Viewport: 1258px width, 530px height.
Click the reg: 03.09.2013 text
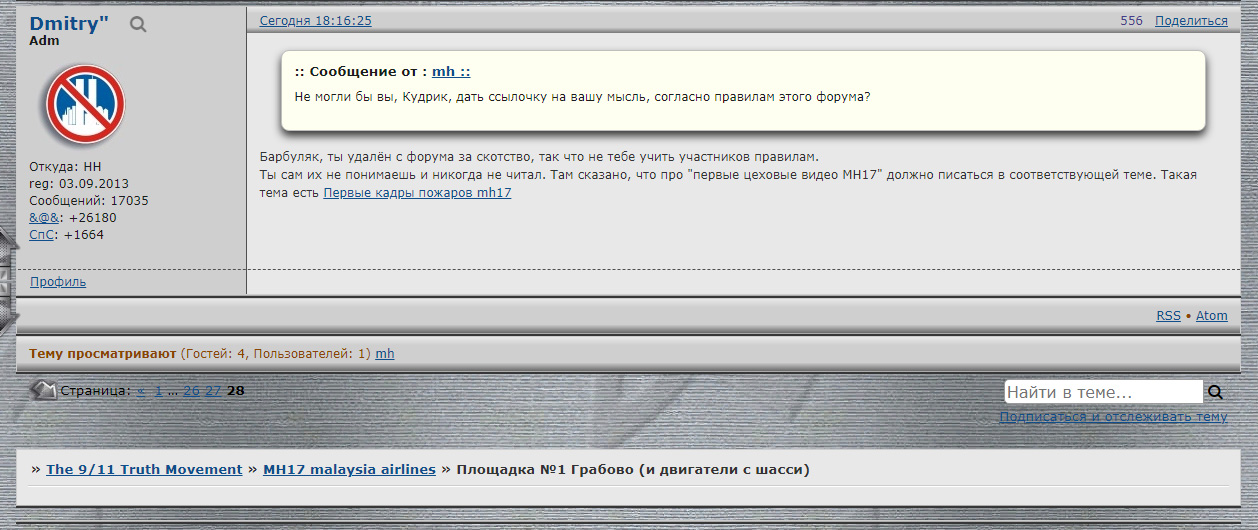pos(80,183)
